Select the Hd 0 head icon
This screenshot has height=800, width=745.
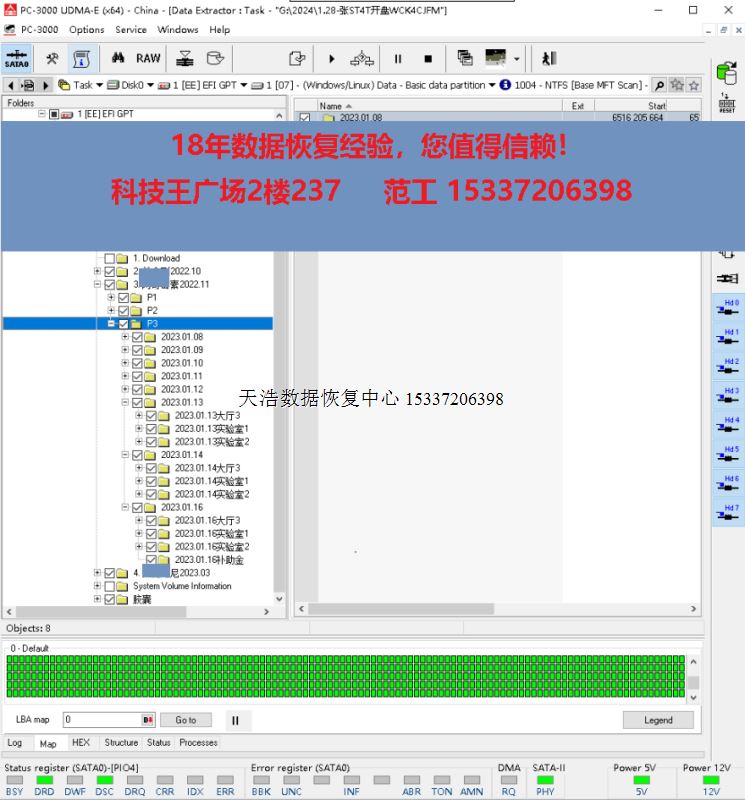click(728, 307)
